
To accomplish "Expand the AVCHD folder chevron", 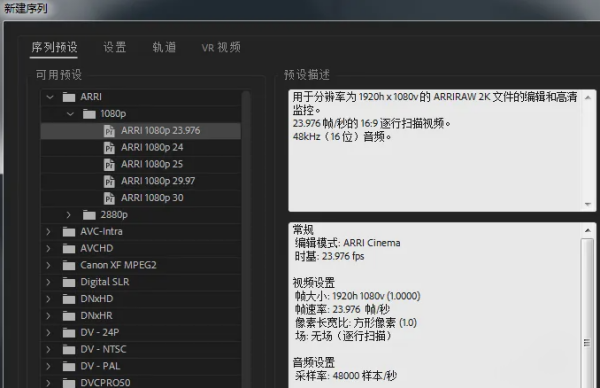I will click(x=48, y=248).
